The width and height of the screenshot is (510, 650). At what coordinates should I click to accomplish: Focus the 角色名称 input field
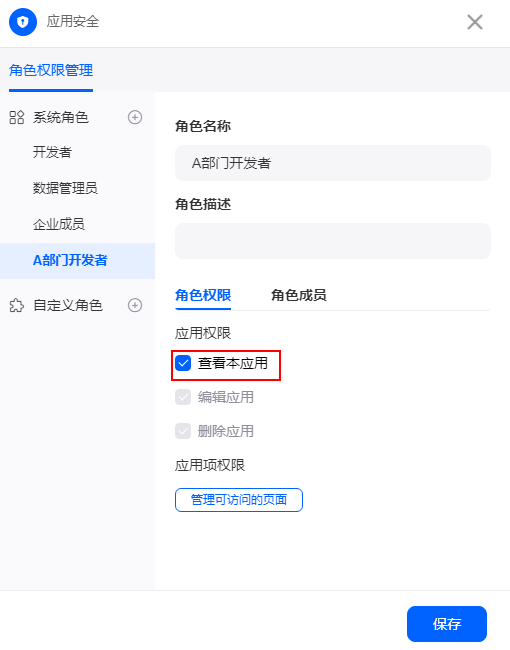(x=333, y=163)
